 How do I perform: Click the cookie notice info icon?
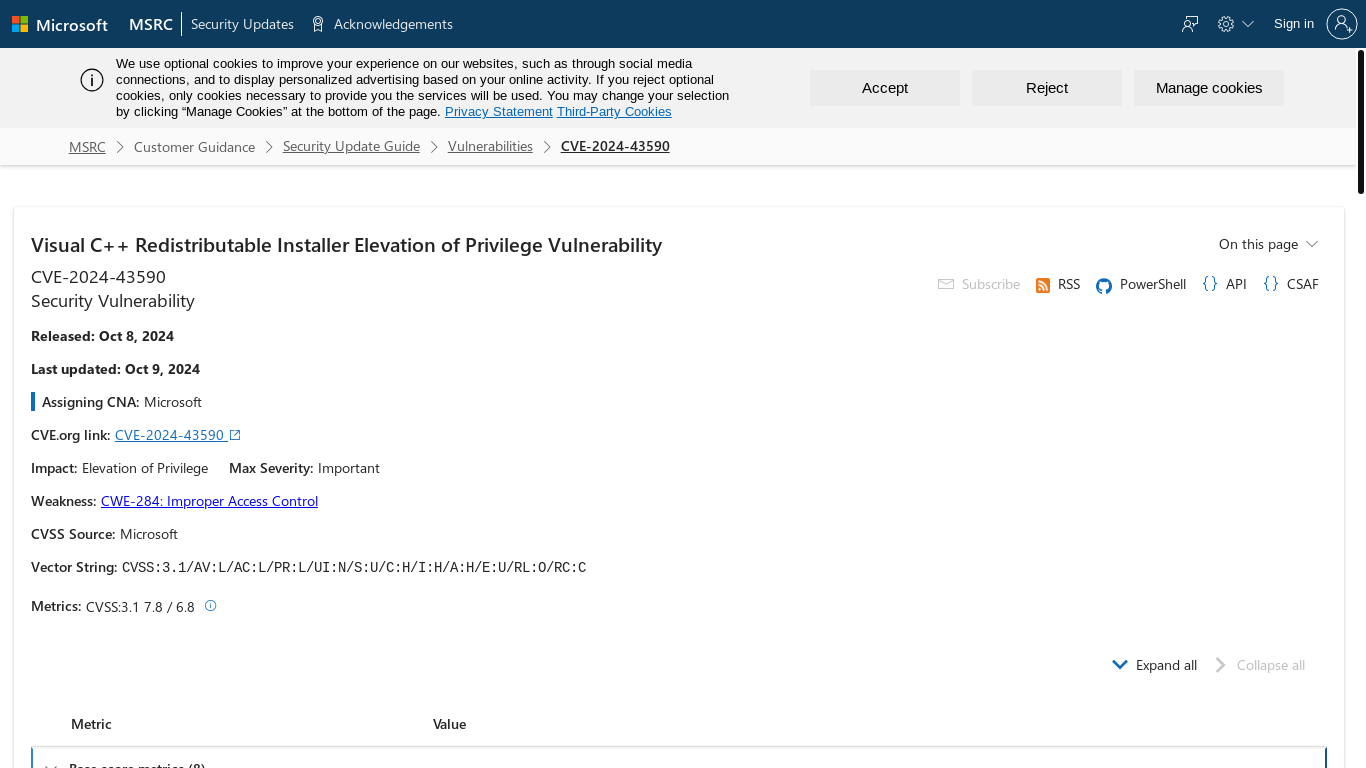[92, 81]
